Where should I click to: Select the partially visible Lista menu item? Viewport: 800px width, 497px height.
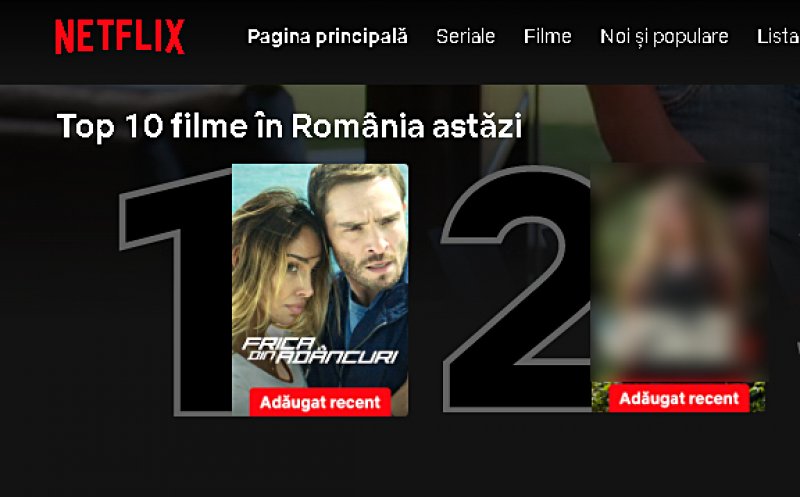click(x=778, y=37)
